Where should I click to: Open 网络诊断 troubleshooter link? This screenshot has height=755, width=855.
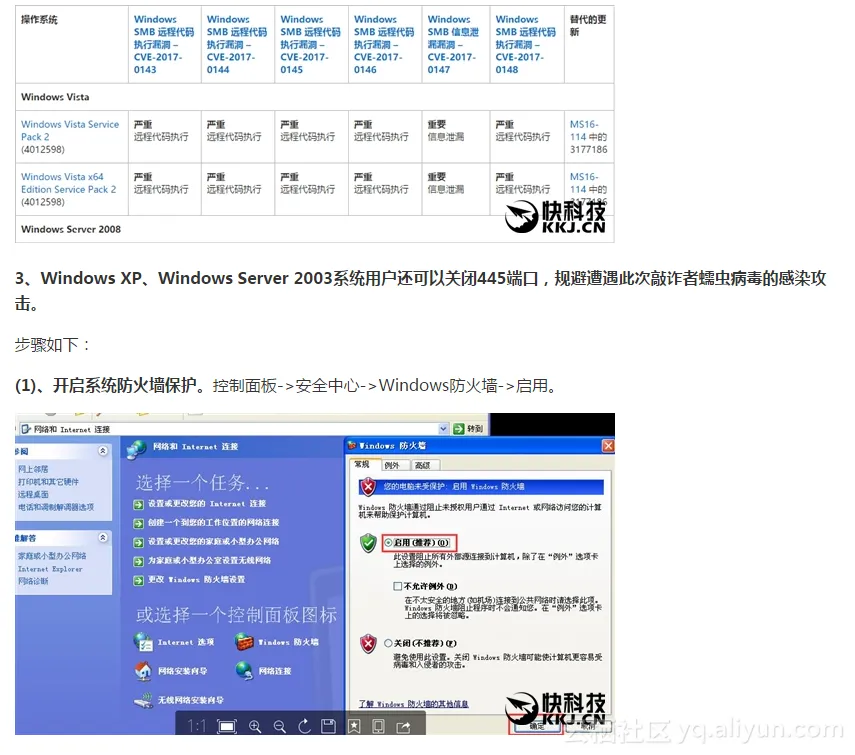(x=33, y=581)
